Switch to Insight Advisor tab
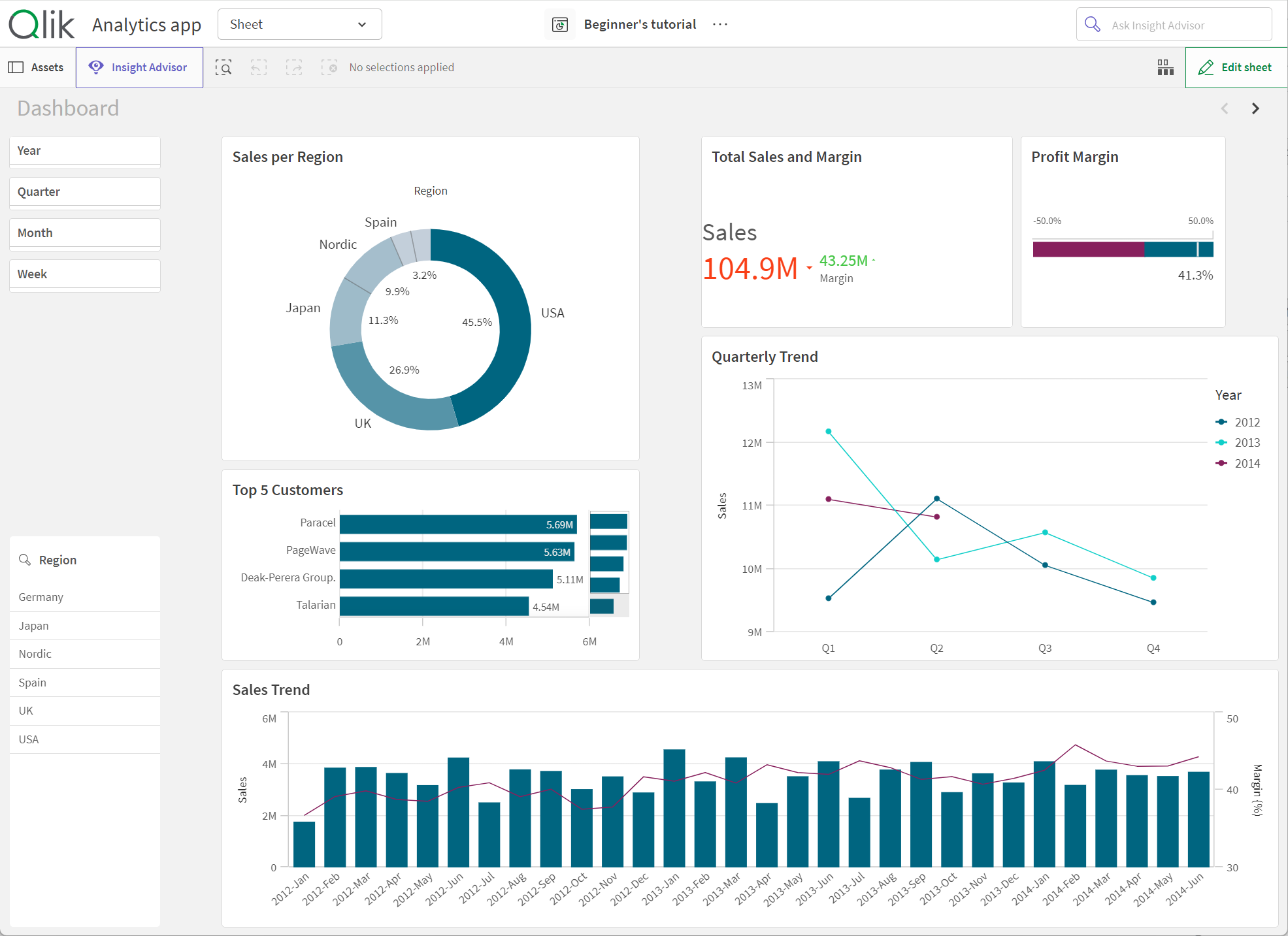Image resolution: width=1288 pixels, height=936 pixels. coord(139,67)
